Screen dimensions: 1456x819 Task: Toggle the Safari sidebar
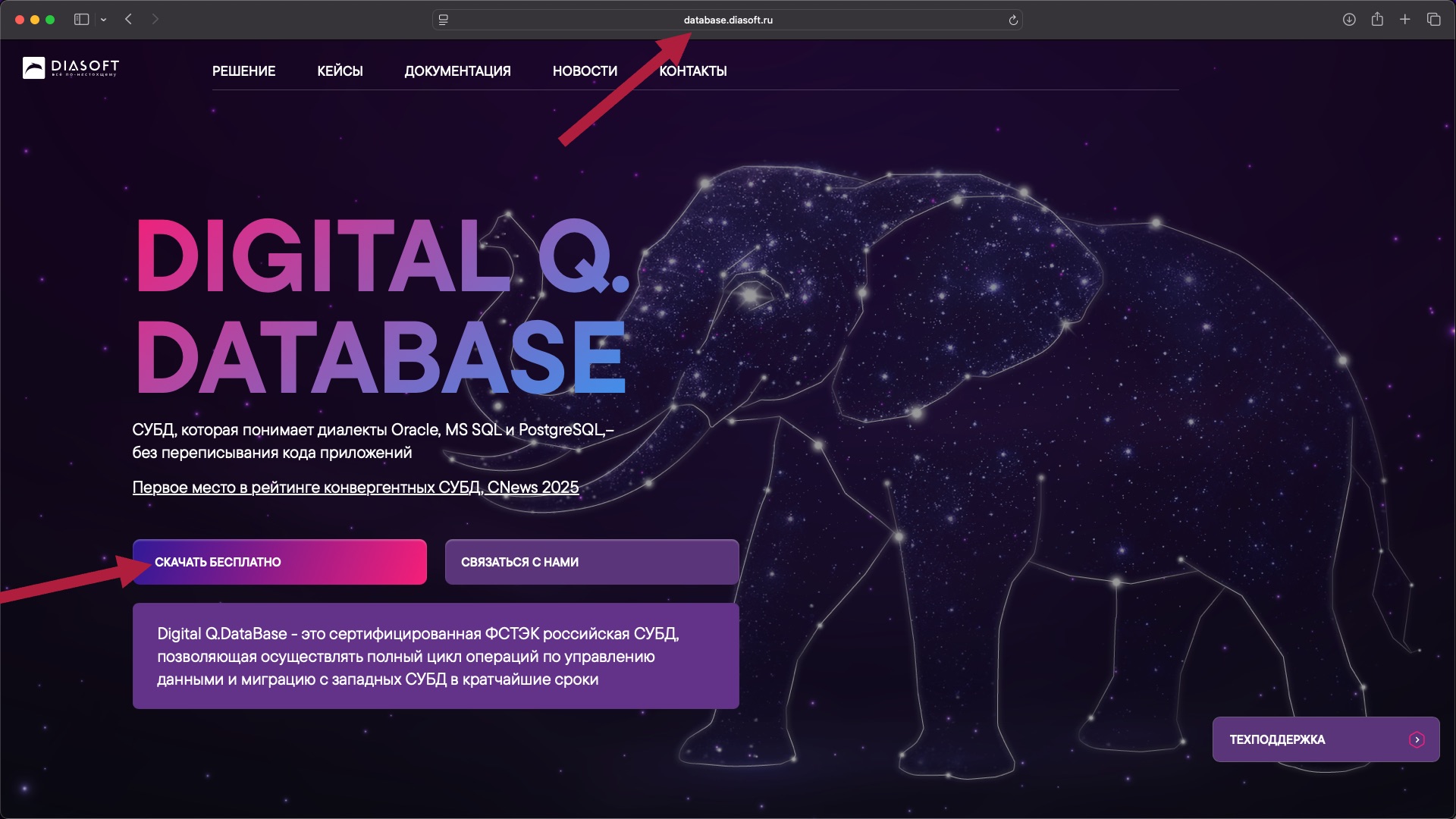pyautogui.click(x=81, y=19)
